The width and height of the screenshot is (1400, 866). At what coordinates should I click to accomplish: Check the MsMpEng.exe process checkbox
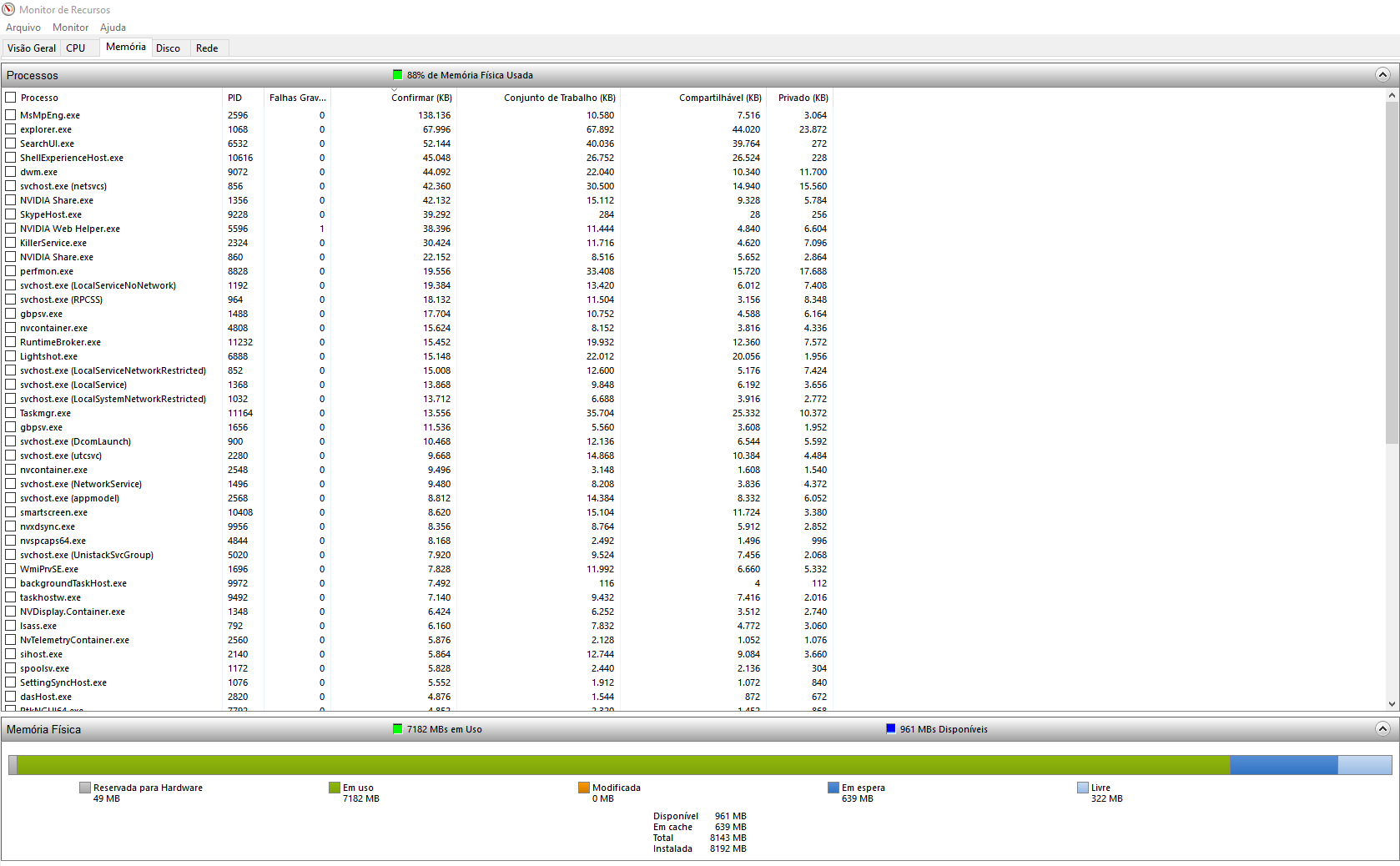coord(11,115)
